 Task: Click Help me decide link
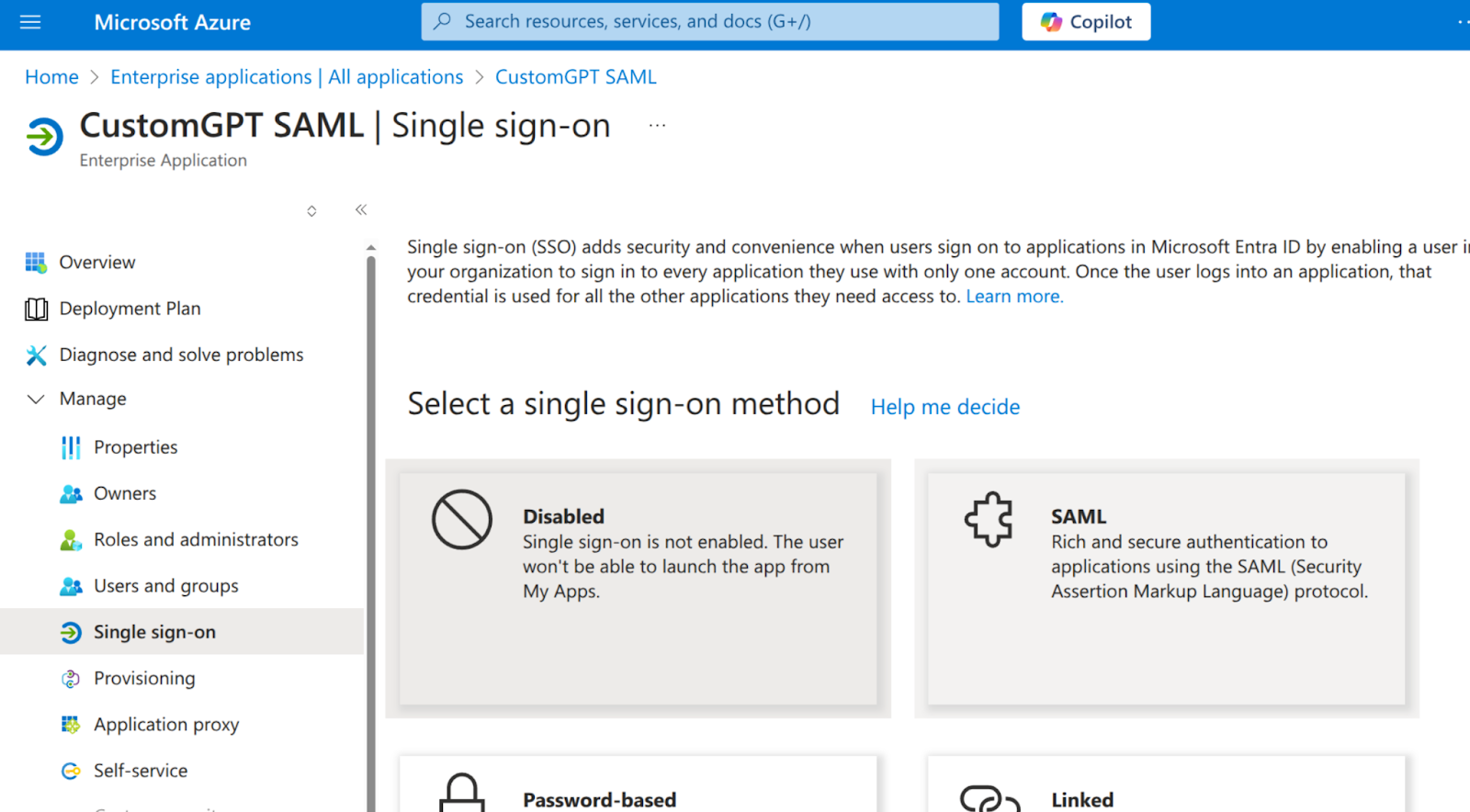click(945, 407)
